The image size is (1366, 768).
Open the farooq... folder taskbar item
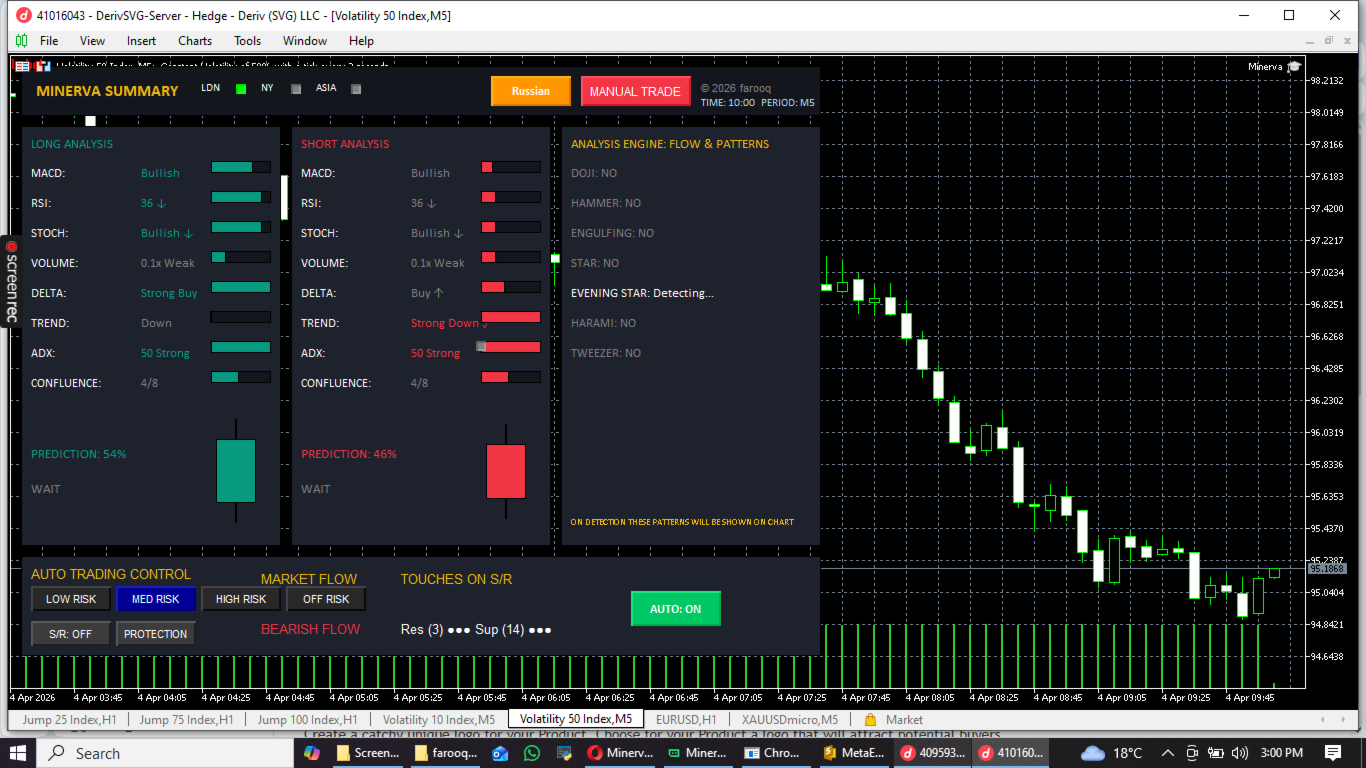point(446,753)
